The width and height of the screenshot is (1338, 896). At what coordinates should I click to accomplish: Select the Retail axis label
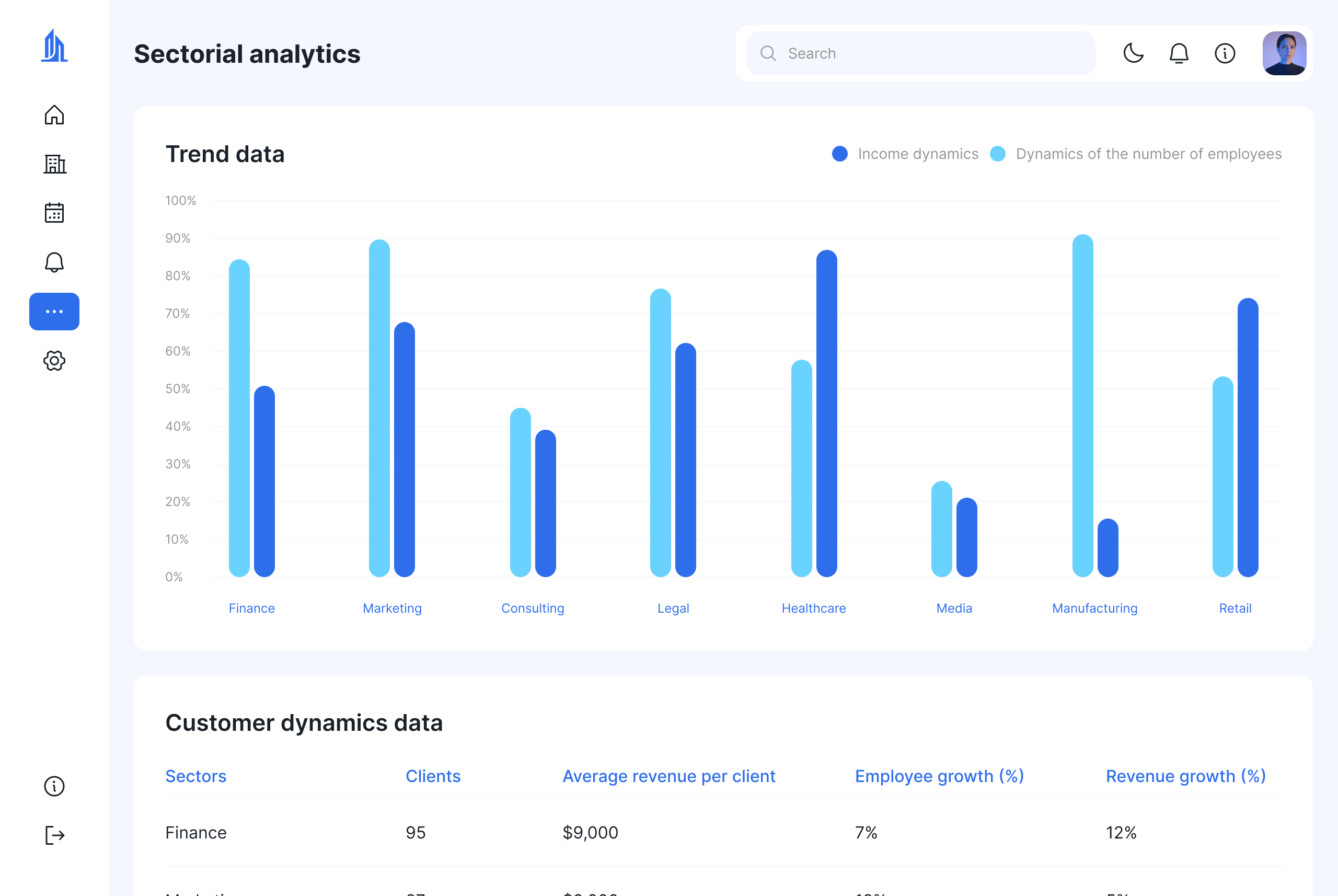point(1235,608)
